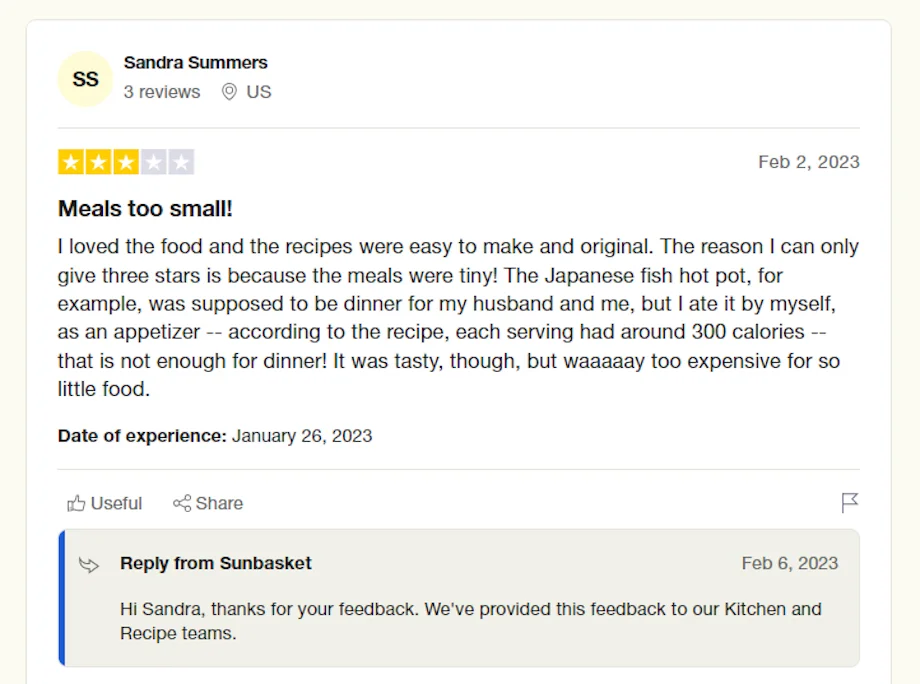Click the flag icon to report the review
This screenshot has height=684, width=920.
(849, 503)
